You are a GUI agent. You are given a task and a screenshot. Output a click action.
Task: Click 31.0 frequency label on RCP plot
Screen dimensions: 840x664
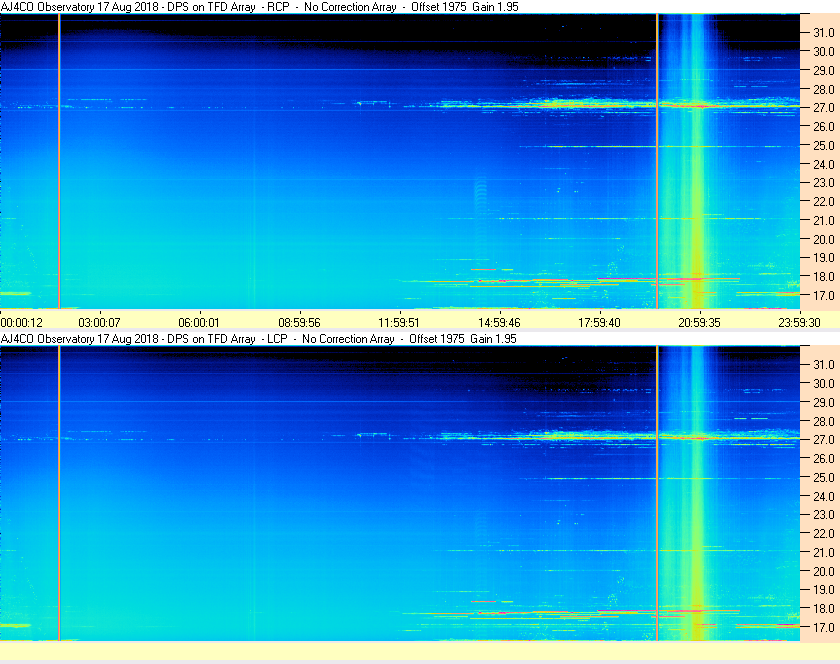(x=824, y=33)
